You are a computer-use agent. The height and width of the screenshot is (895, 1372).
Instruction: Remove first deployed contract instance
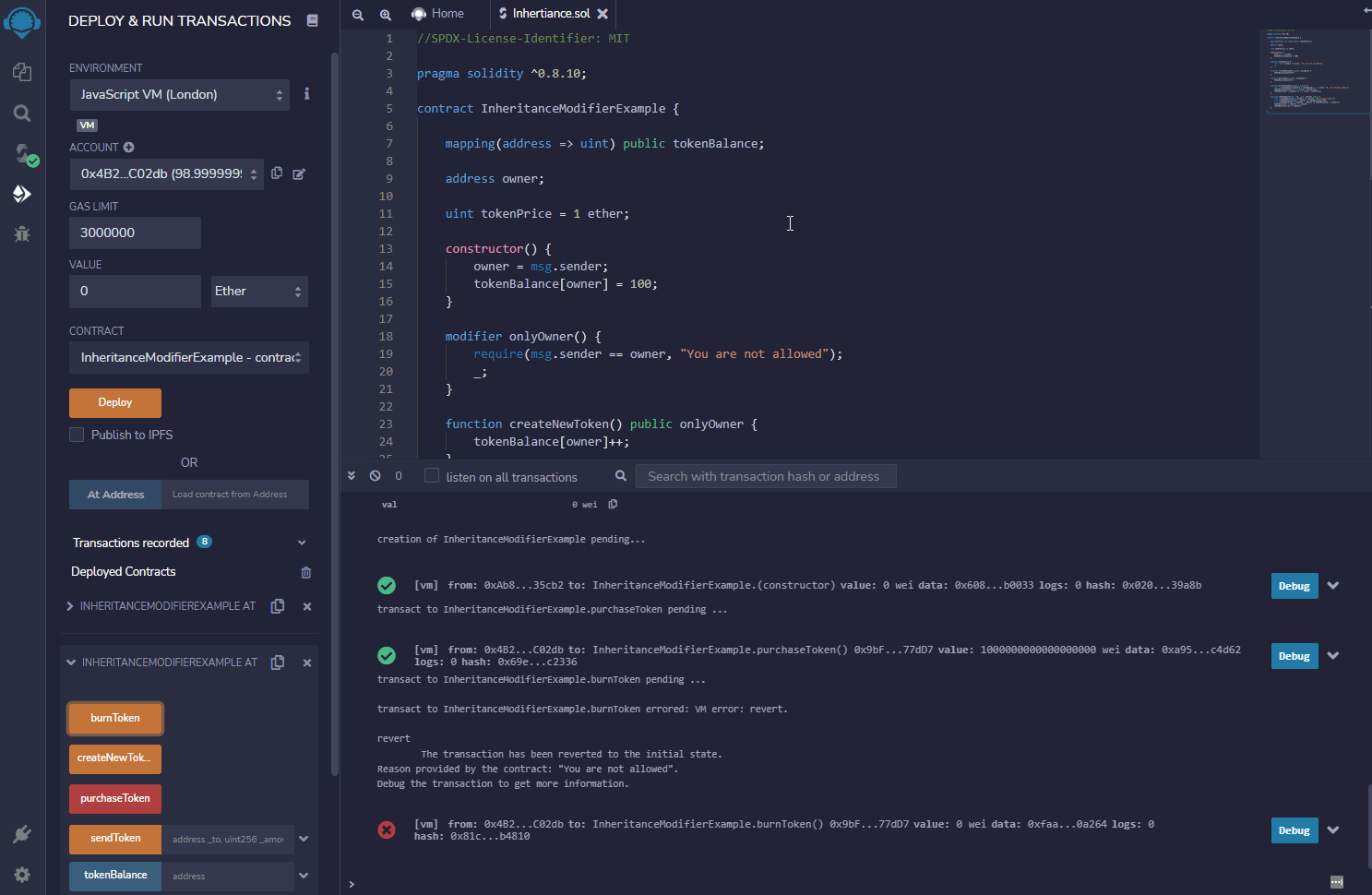click(x=307, y=606)
